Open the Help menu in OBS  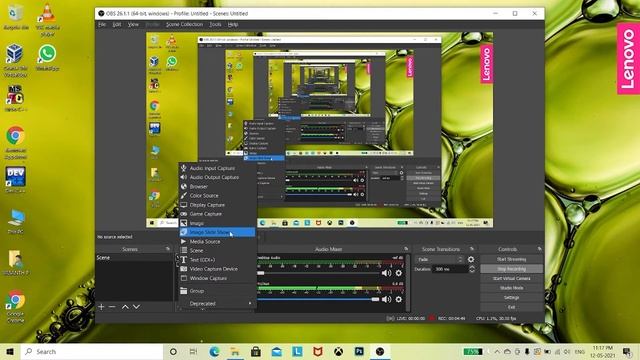click(x=233, y=24)
